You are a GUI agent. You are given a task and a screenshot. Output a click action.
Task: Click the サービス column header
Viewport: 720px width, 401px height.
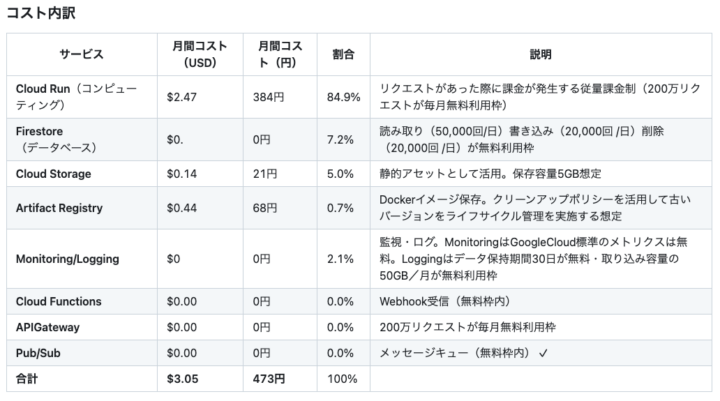[x=81, y=54]
